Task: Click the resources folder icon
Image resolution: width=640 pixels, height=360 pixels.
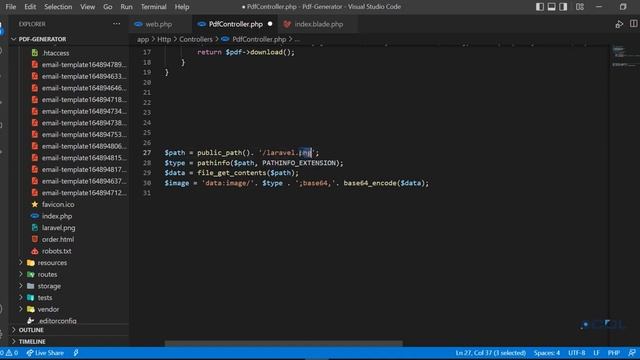Action: point(31,262)
